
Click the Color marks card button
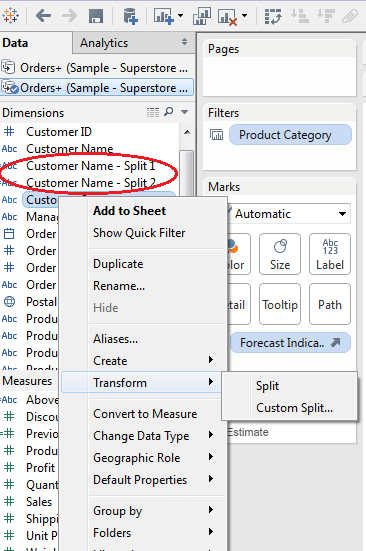coord(239,254)
